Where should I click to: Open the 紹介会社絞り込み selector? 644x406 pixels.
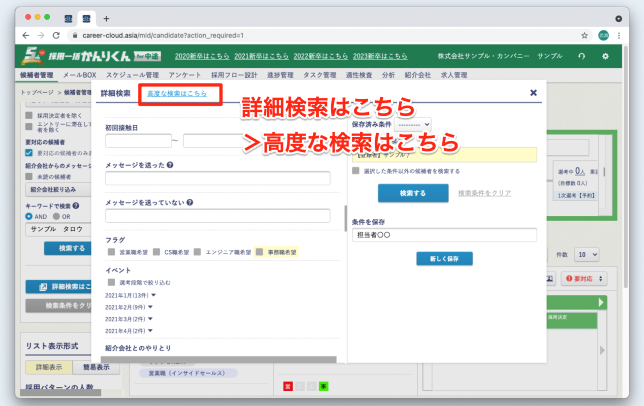(x=58, y=189)
